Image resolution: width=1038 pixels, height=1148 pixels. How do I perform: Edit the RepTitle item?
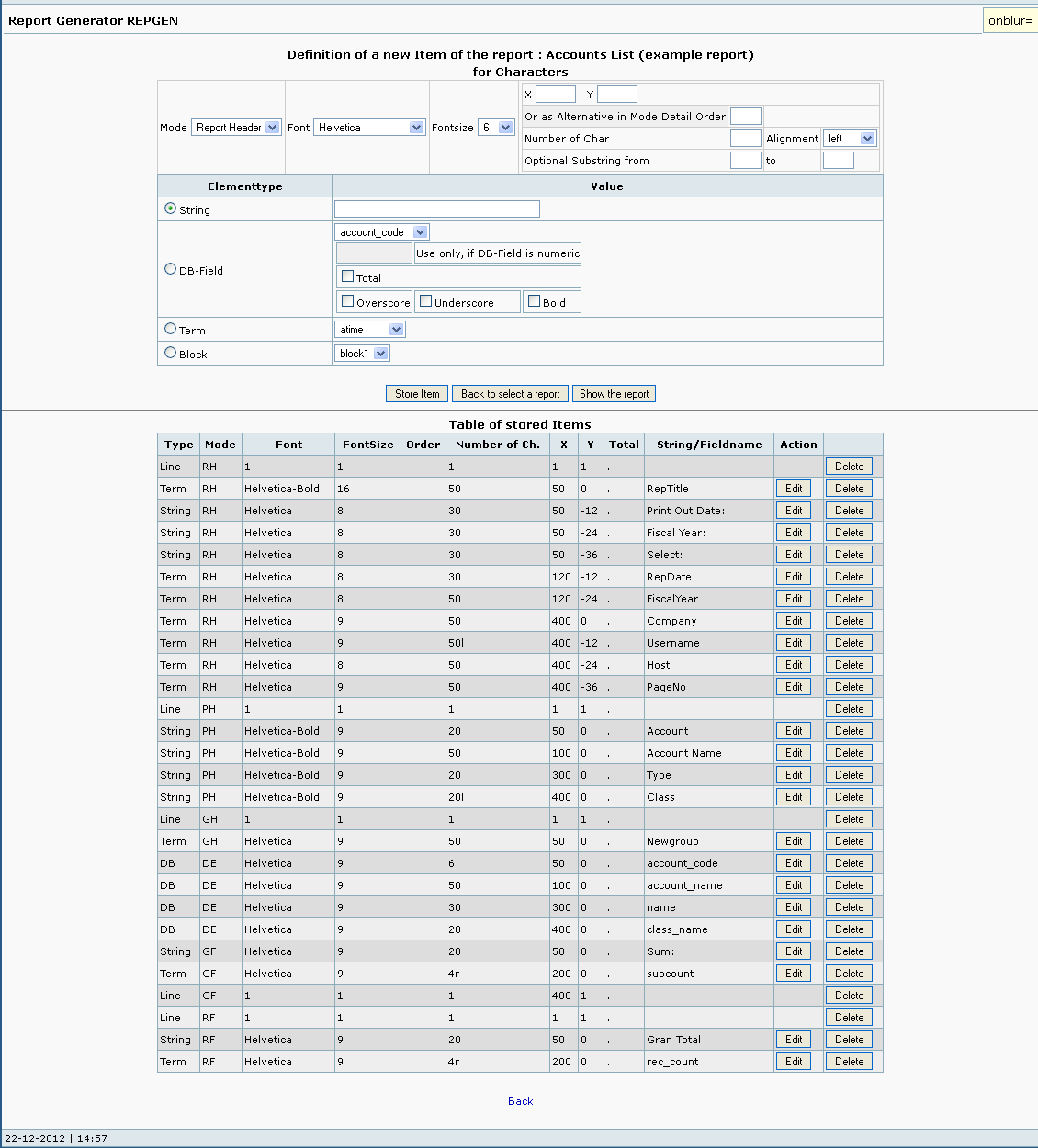point(794,489)
